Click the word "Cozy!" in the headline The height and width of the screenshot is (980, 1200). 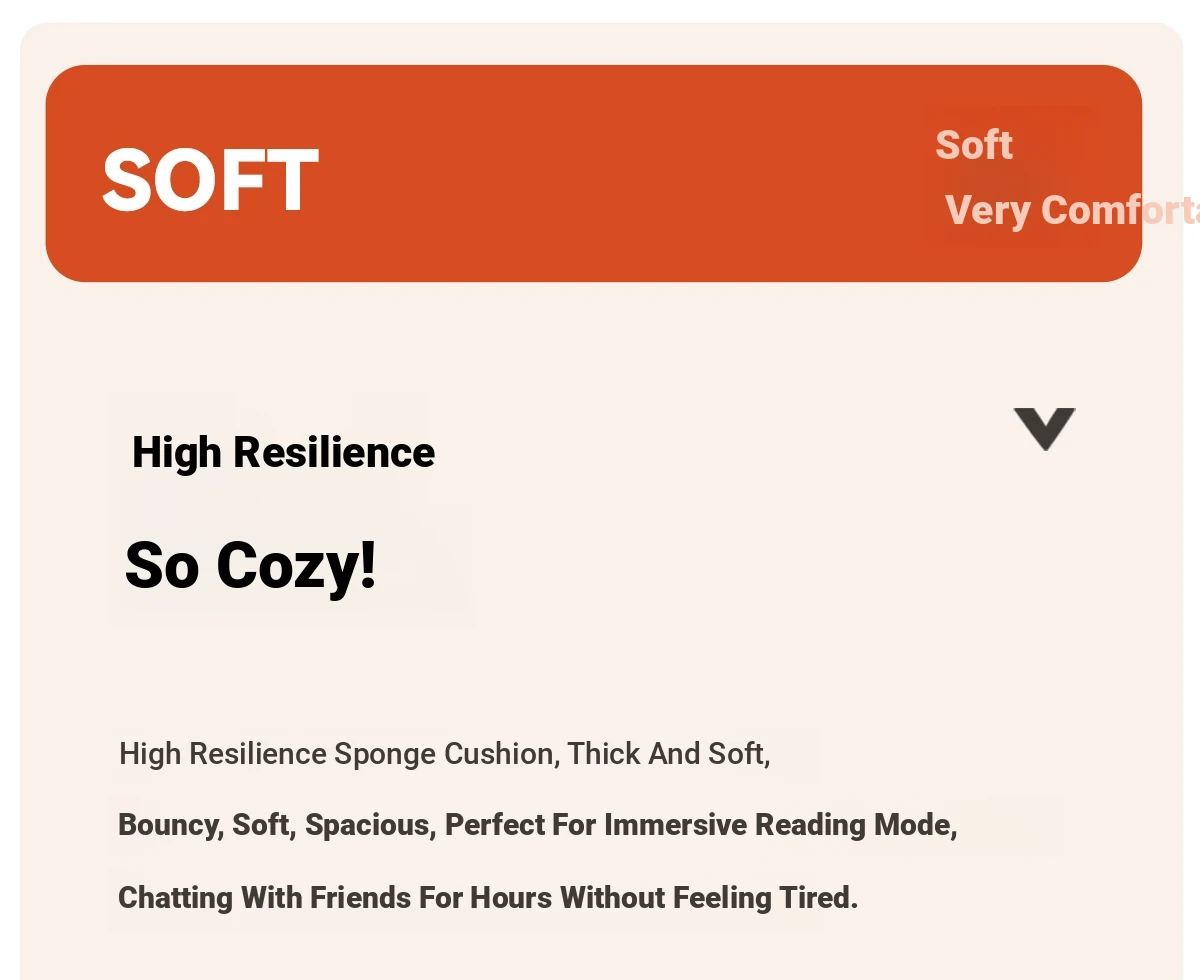(x=296, y=565)
